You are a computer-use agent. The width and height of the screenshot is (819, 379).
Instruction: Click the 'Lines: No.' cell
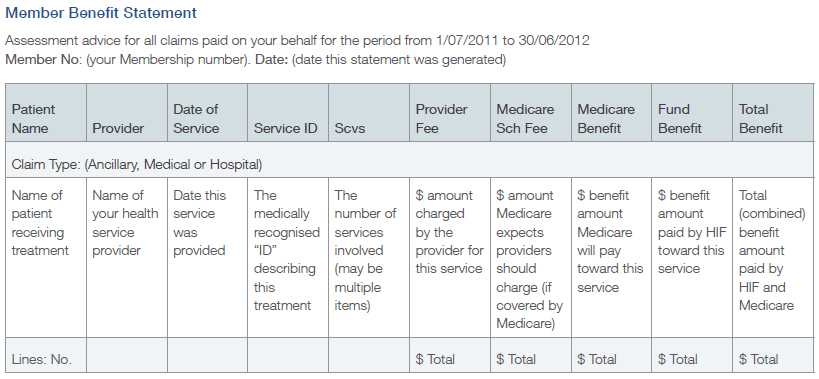point(46,355)
